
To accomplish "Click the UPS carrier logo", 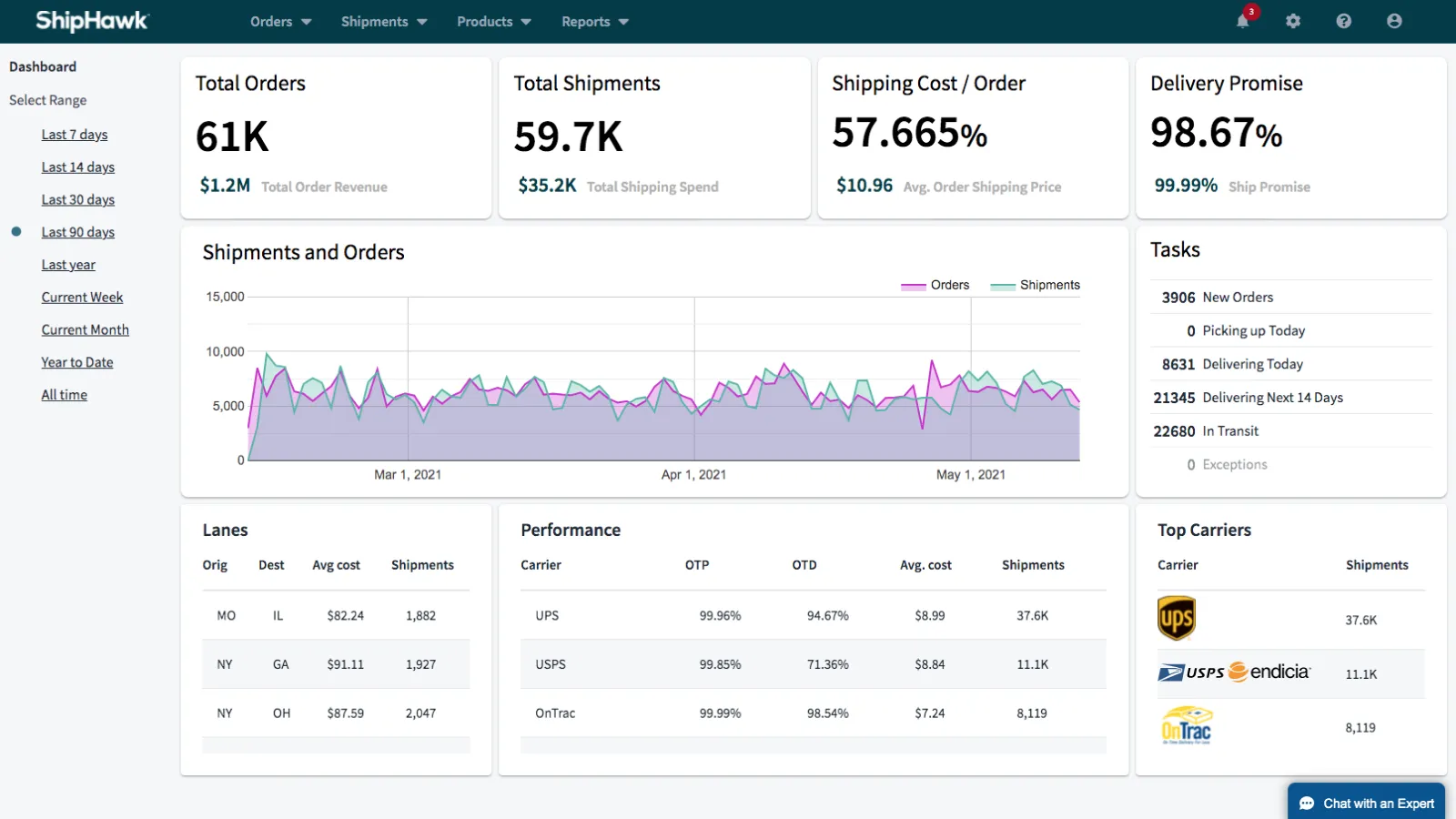I will point(1178,618).
